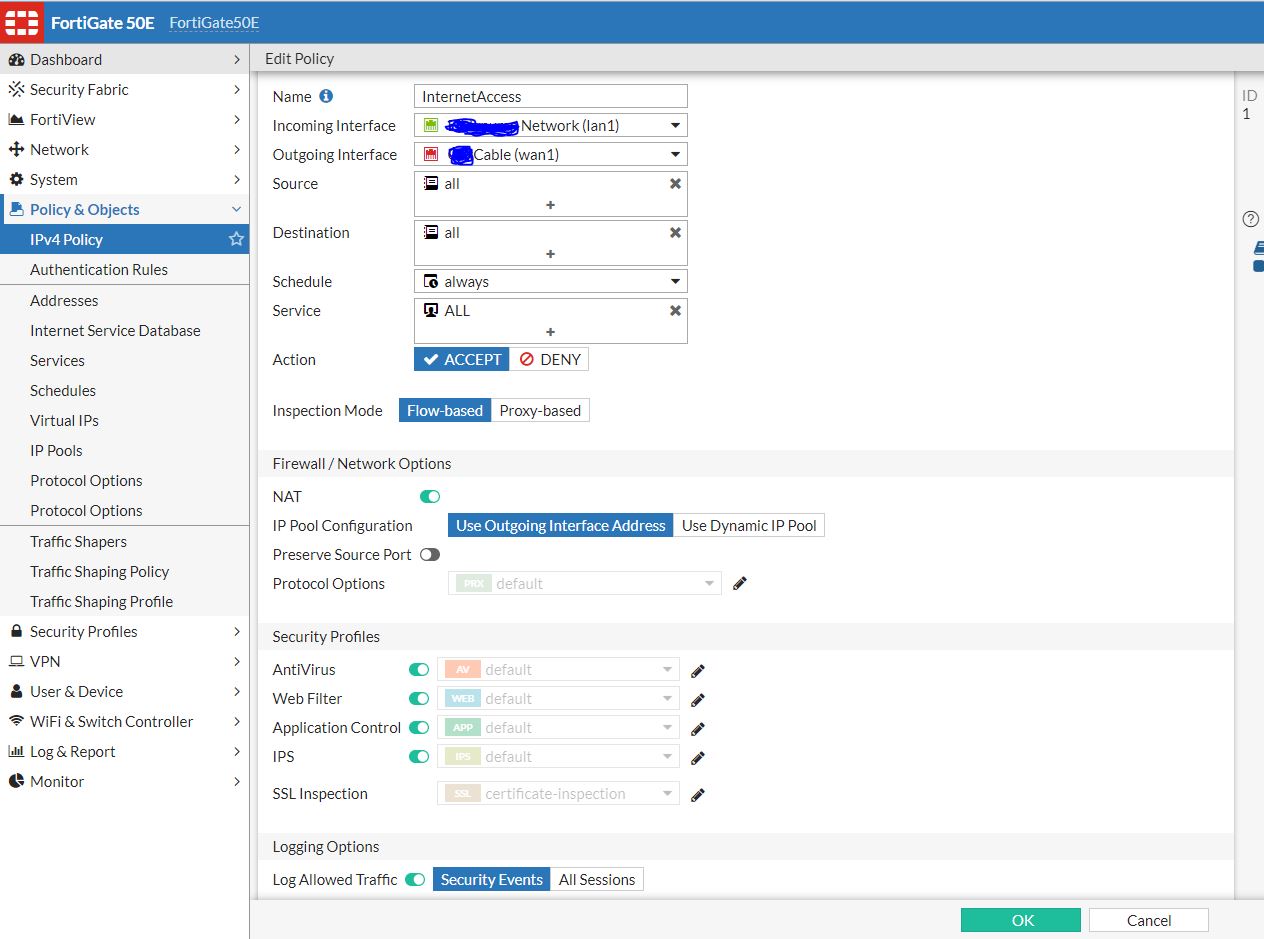
Task: Click the Monitor pie chart icon
Action: (x=16, y=782)
